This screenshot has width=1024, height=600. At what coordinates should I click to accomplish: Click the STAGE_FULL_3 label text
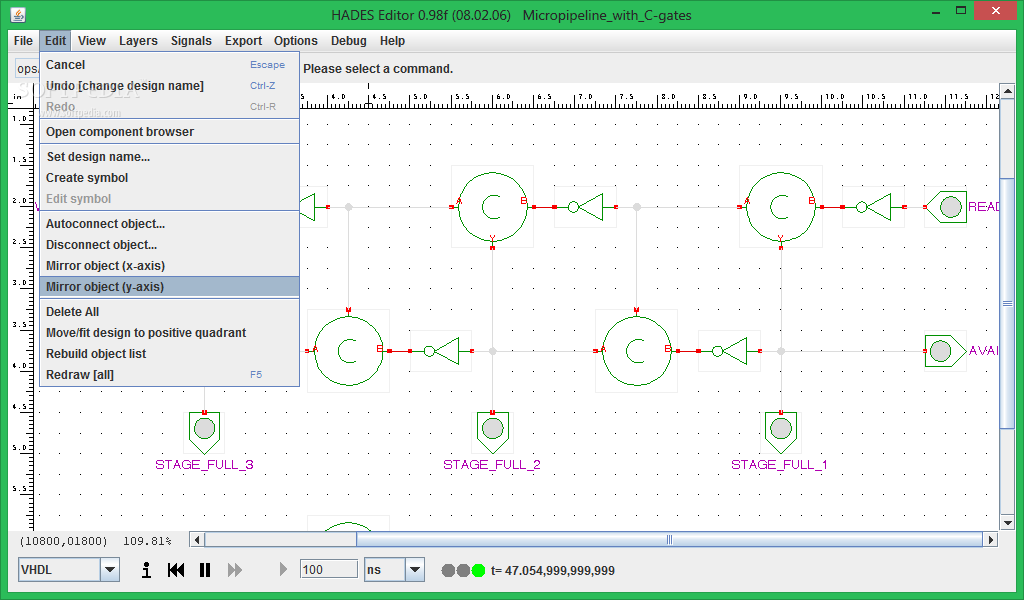tap(204, 465)
